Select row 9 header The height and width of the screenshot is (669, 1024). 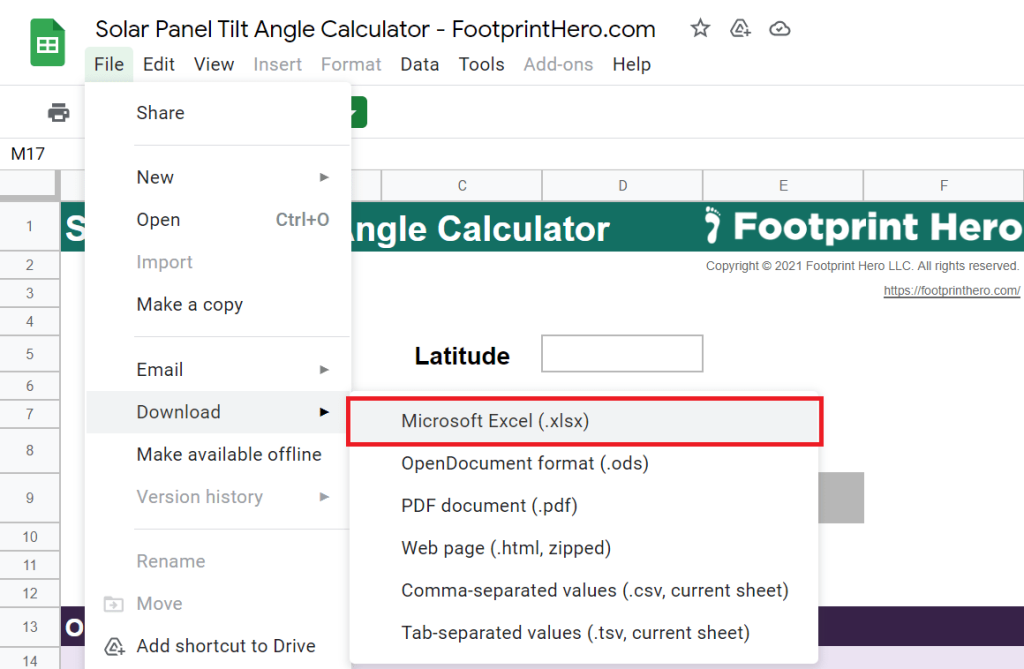pos(29,498)
